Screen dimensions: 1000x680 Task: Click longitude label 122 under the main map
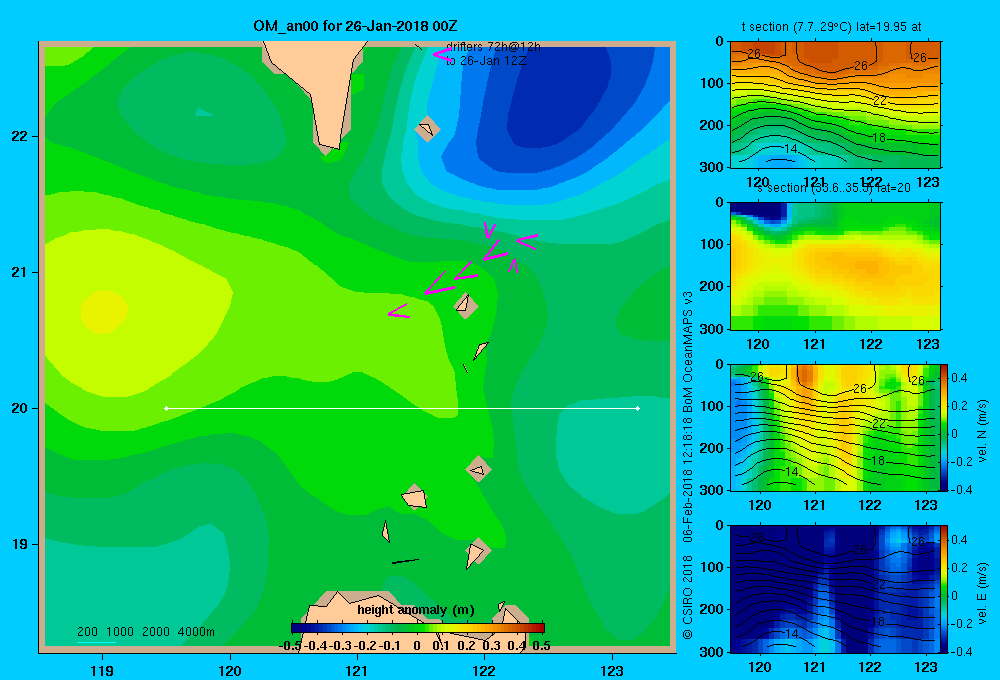pos(484,670)
